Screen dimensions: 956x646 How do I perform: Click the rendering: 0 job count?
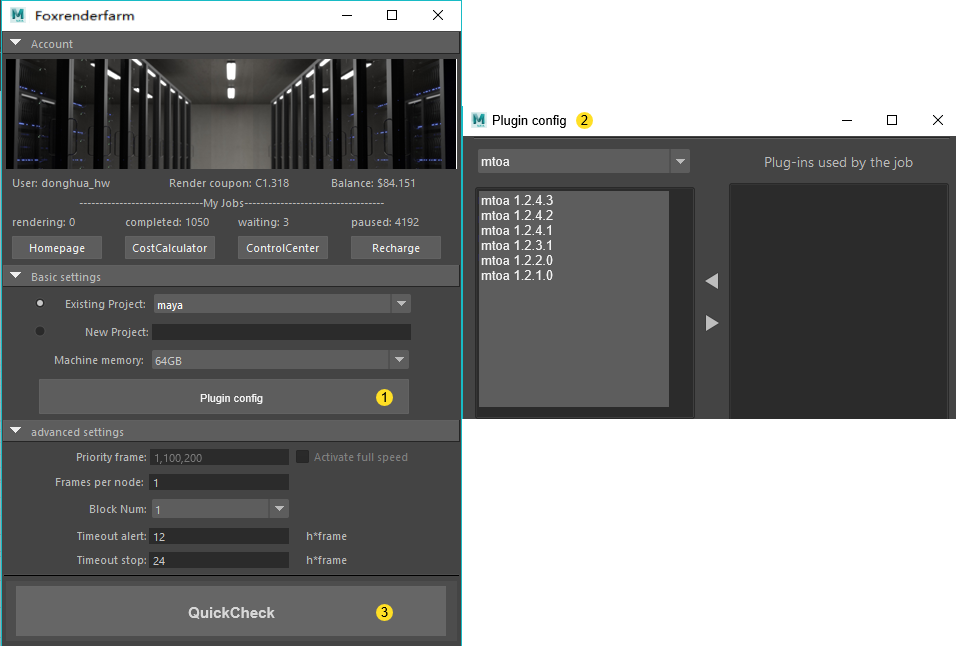[x=44, y=222]
